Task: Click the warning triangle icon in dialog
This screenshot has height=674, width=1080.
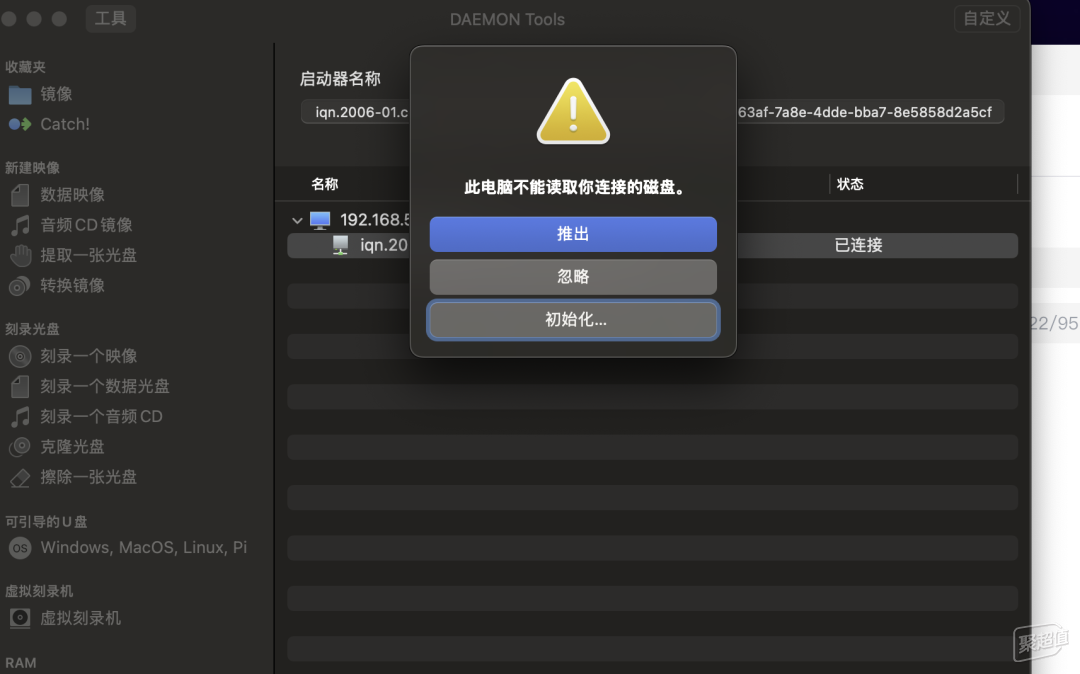Action: click(x=573, y=112)
